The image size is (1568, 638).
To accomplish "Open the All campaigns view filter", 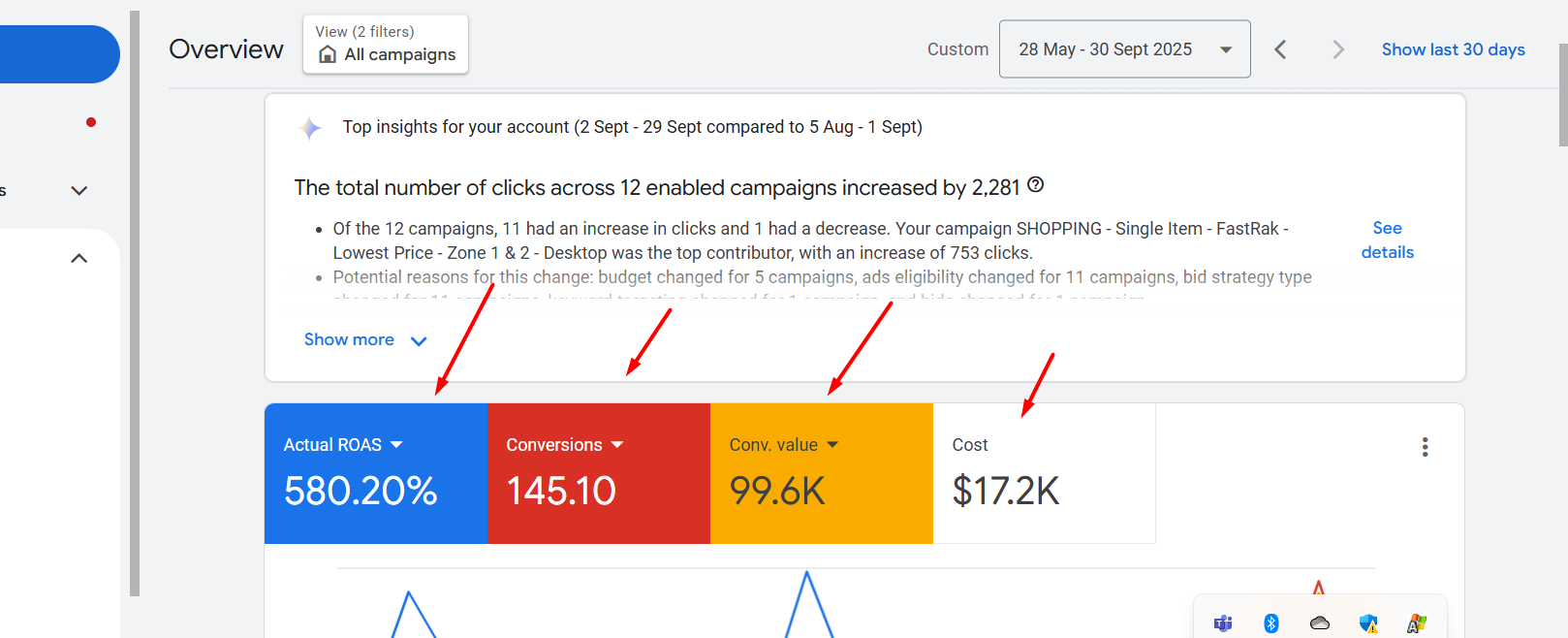I will point(386,45).
